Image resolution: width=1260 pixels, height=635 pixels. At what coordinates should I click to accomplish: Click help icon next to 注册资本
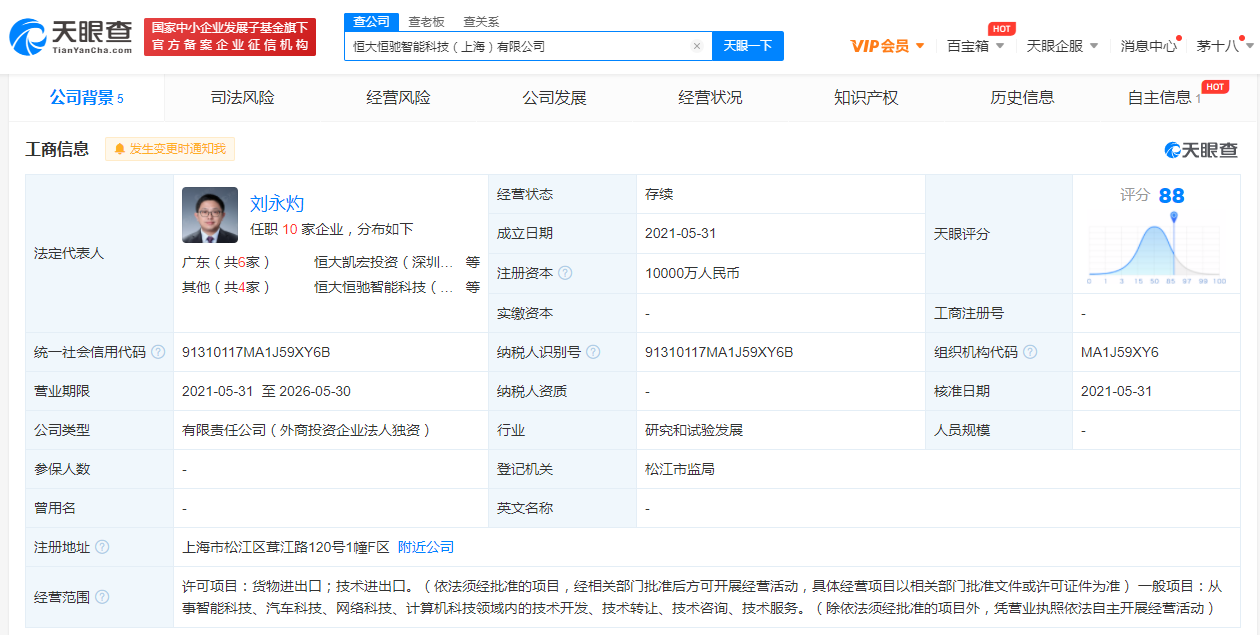[x=565, y=273]
